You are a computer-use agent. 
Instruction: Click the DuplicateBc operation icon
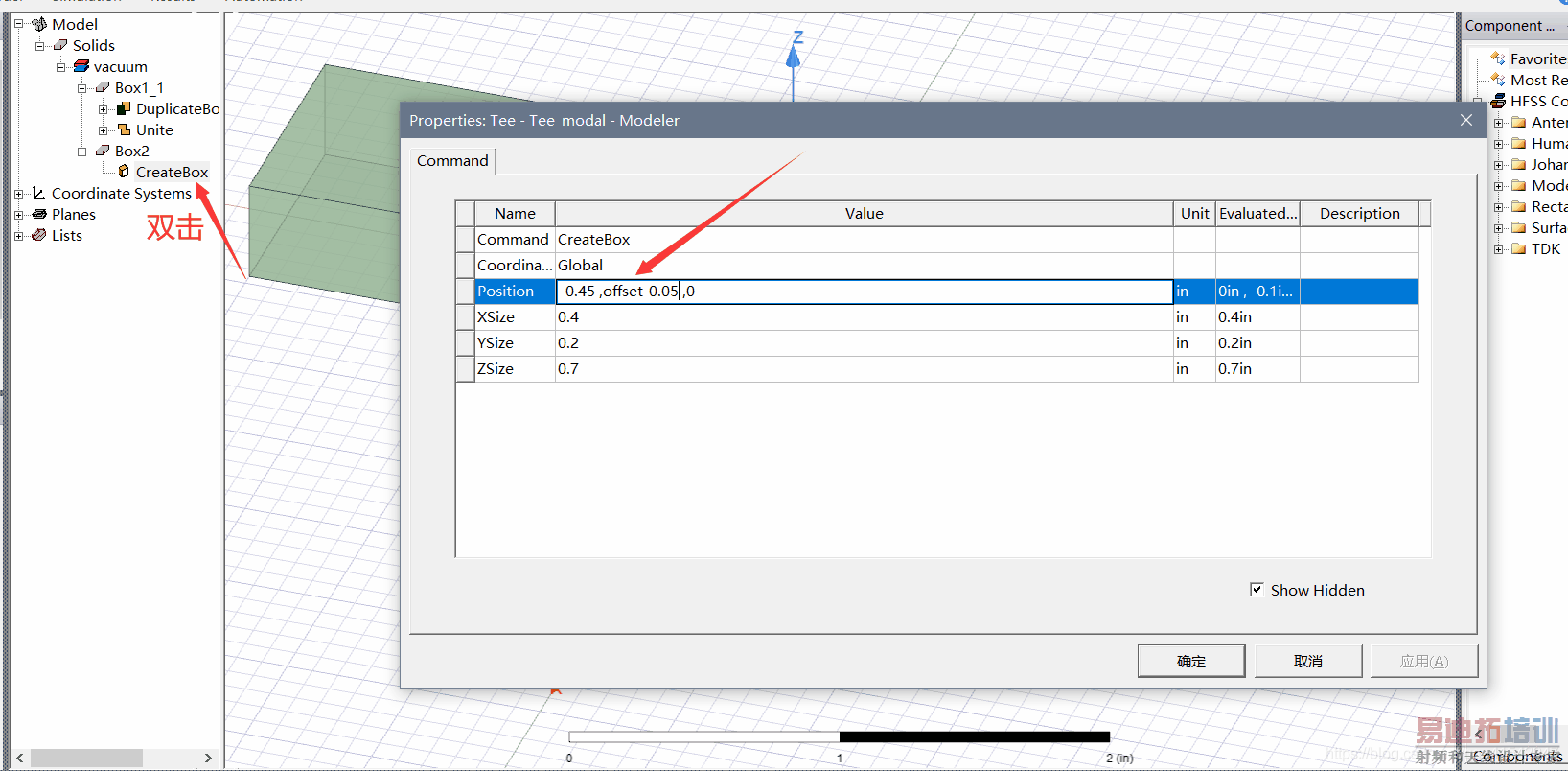[124, 108]
